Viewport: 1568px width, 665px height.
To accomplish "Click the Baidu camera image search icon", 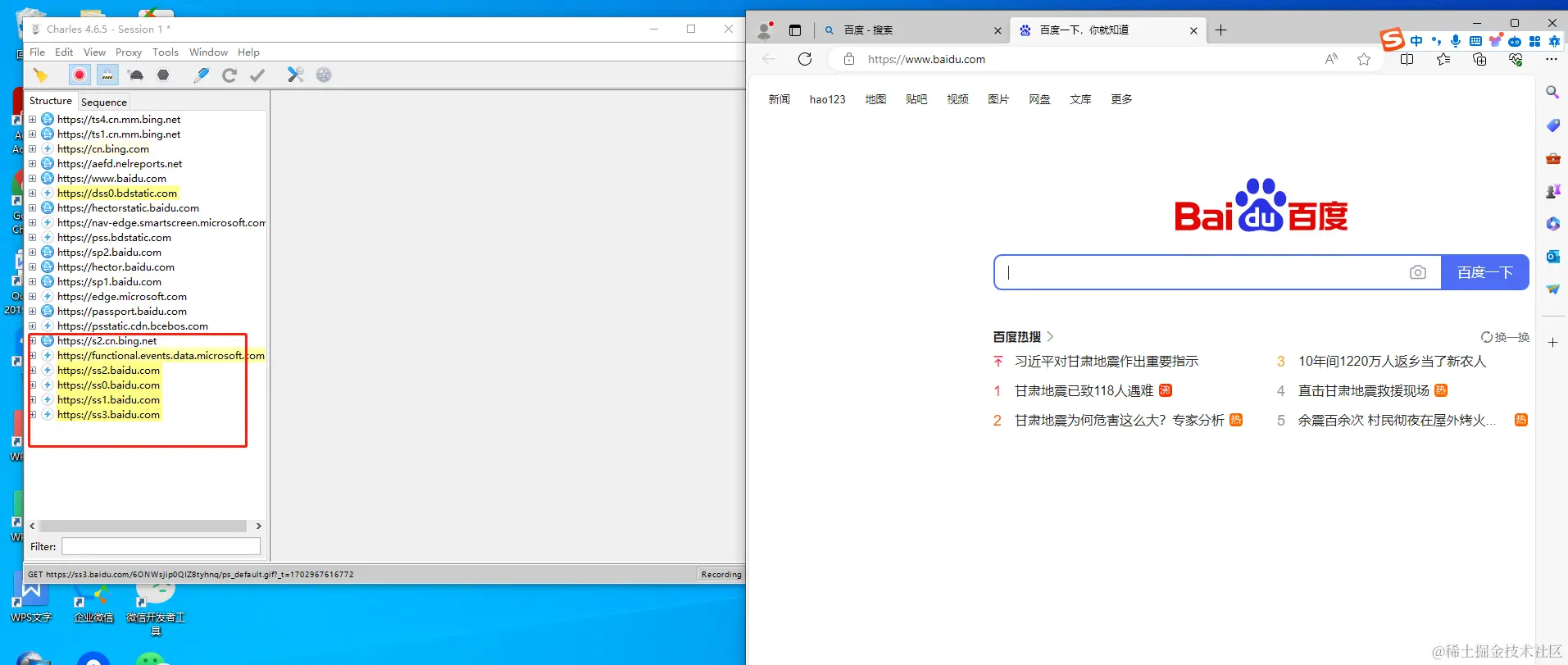I will pos(1418,272).
